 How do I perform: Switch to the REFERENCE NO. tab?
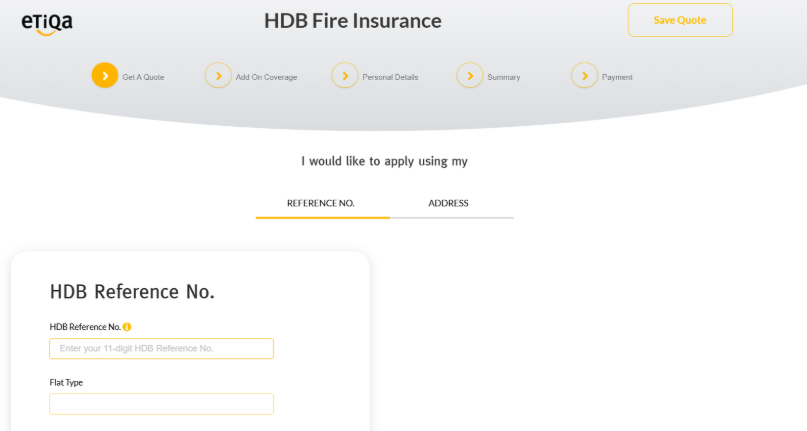[321, 203]
